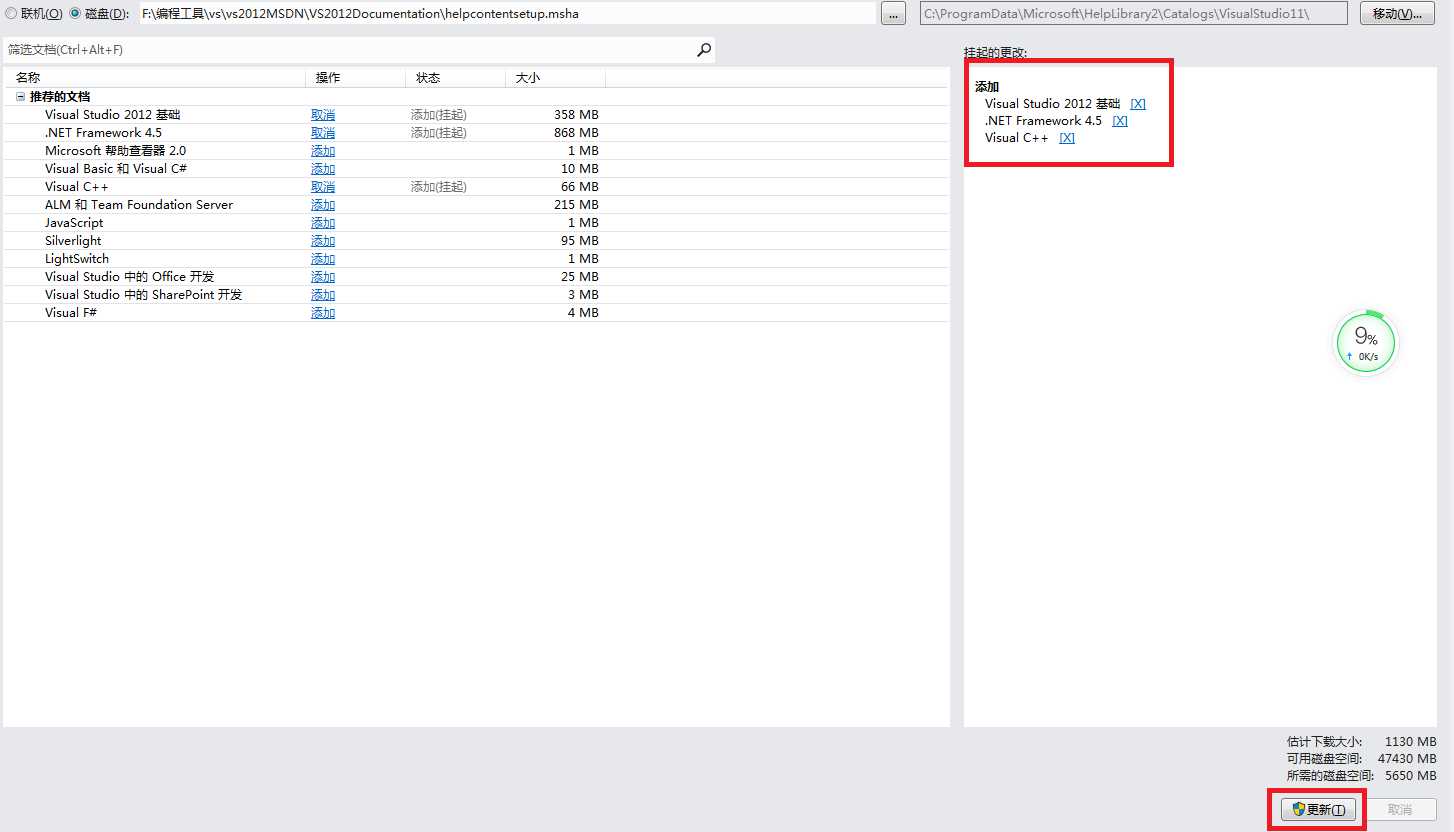Click the 可用磁盘空间 47430 MB value
The width and height of the screenshot is (1454, 832).
click(x=1407, y=759)
